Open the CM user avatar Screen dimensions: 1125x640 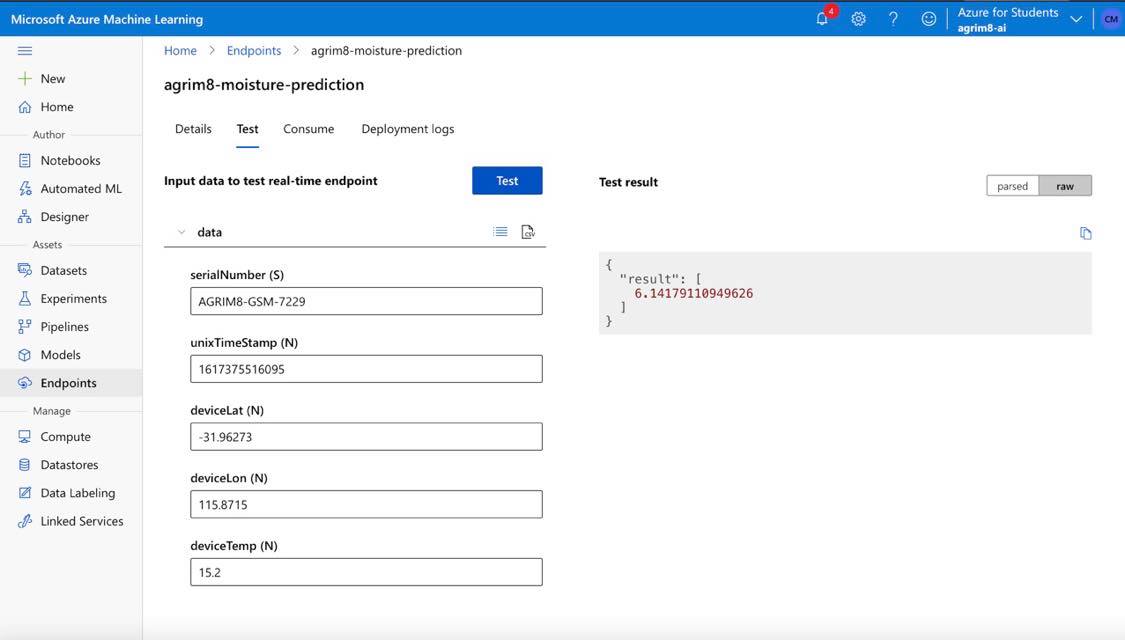[x=1111, y=19]
